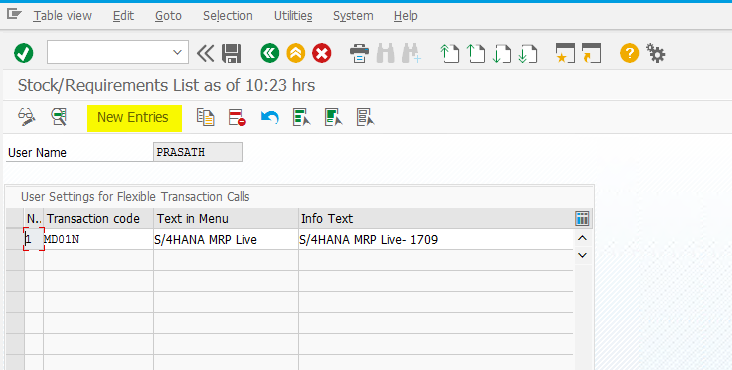Click the Text in Menu column header
The image size is (732, 370).
[x=226, y=218]
